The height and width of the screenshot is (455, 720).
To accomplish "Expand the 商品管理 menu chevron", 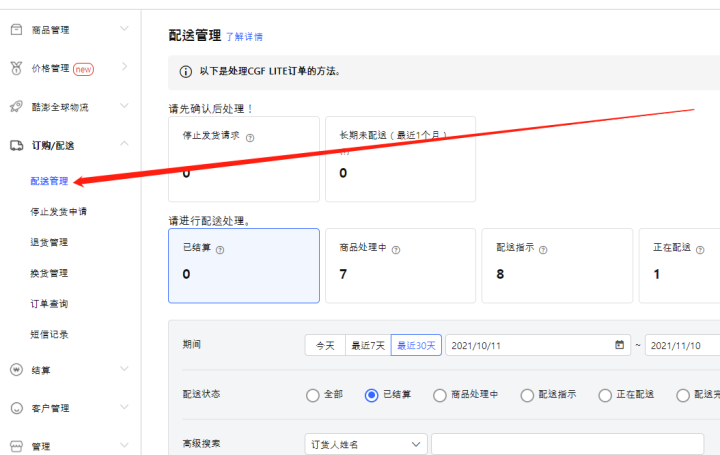I will [x=124, y=28].
